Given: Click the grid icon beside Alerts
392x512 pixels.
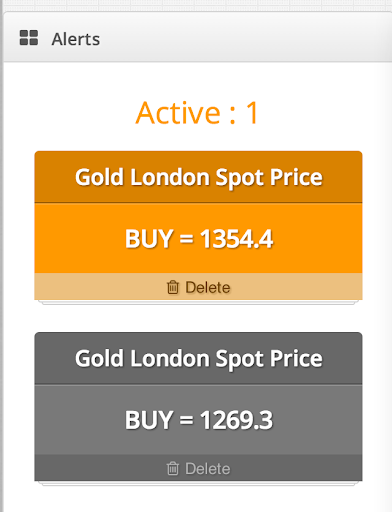Looking at the screenshot, I should (29, 38).
